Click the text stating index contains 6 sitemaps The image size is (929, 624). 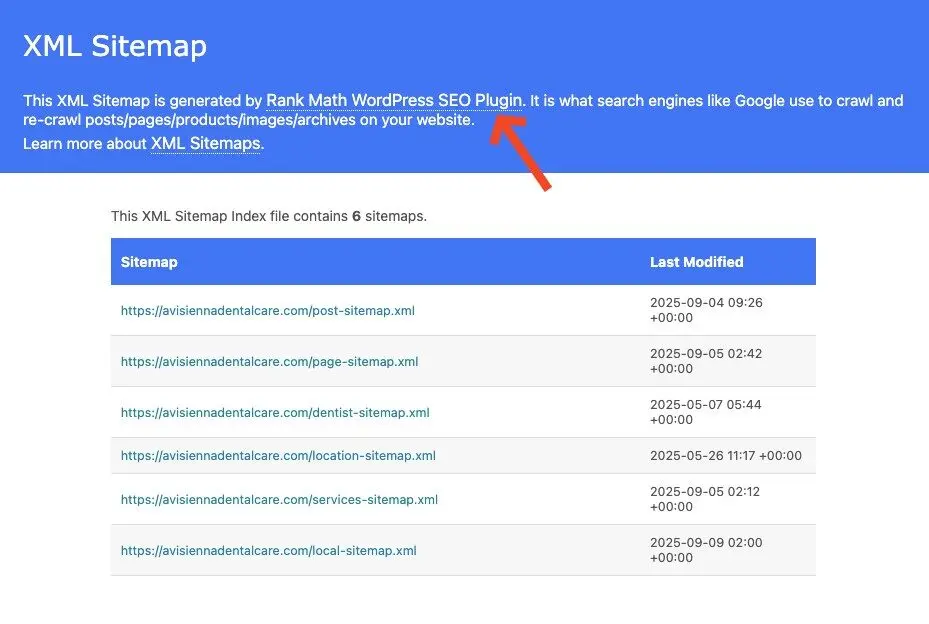[269, 216]
